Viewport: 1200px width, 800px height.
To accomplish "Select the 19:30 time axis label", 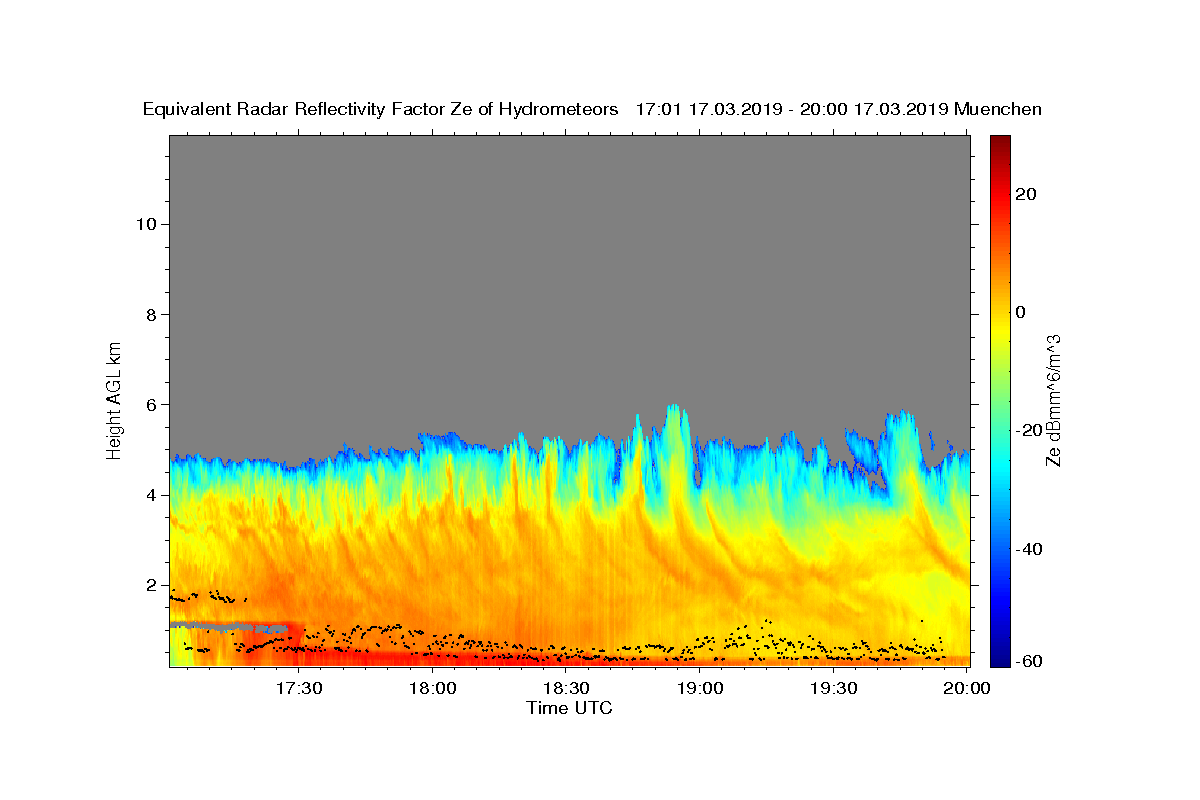I will 835,689.
